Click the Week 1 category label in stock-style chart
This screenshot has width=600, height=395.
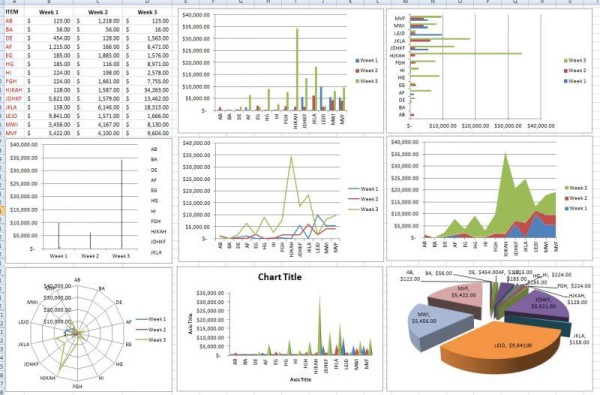59,256
